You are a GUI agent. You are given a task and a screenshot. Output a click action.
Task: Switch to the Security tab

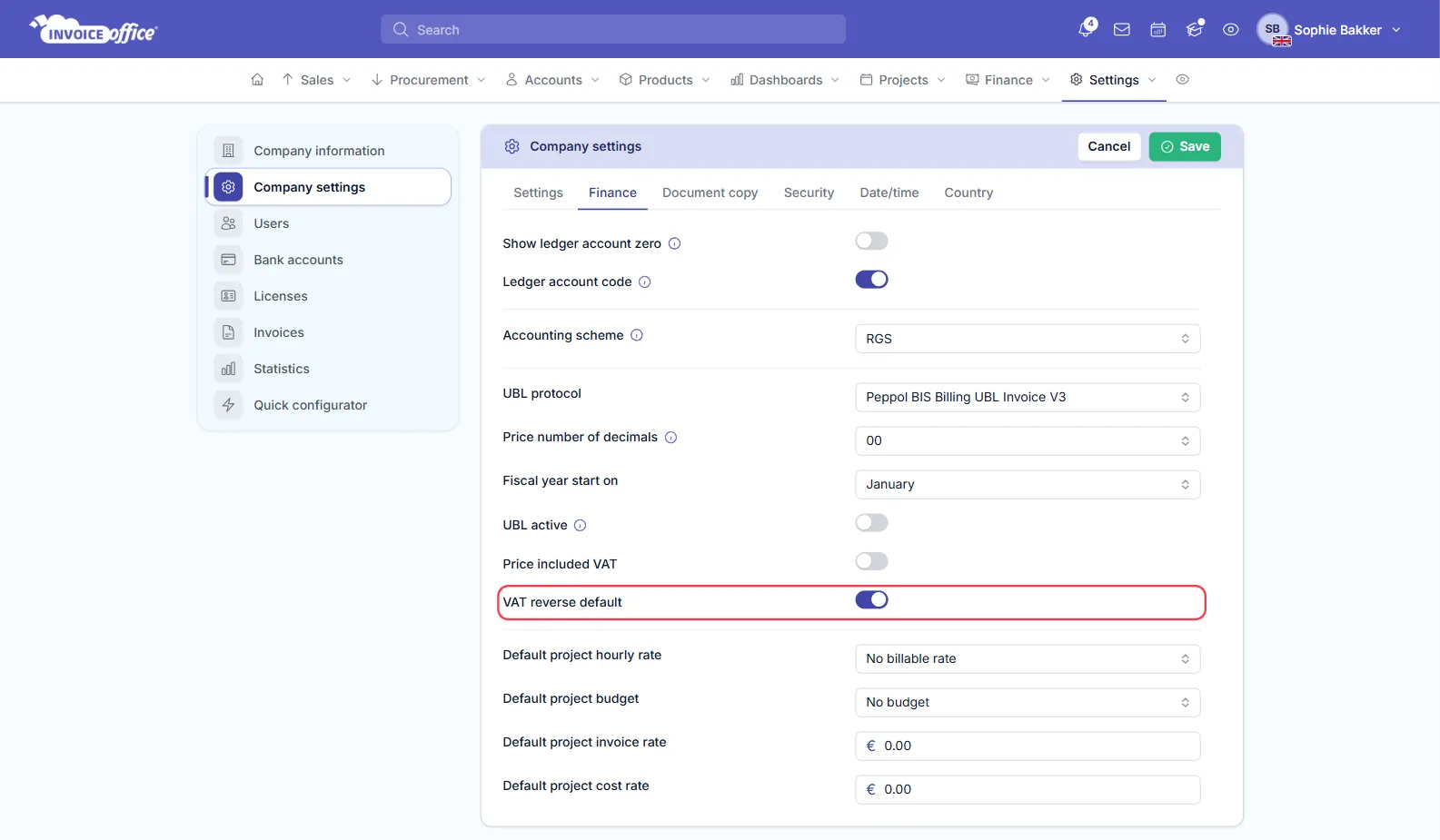click(809, 193)
